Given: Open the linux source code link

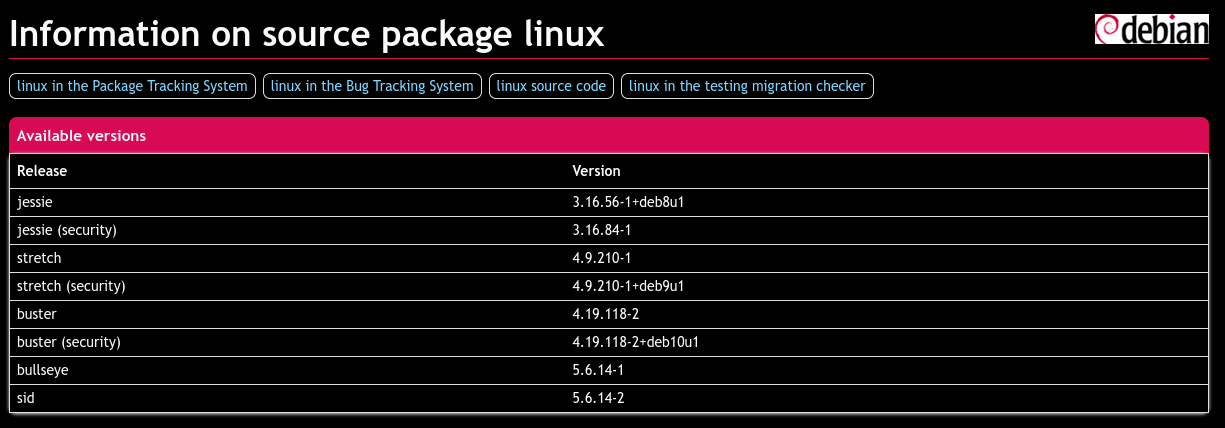Looking at the screenshot, I should coord(551,86).
